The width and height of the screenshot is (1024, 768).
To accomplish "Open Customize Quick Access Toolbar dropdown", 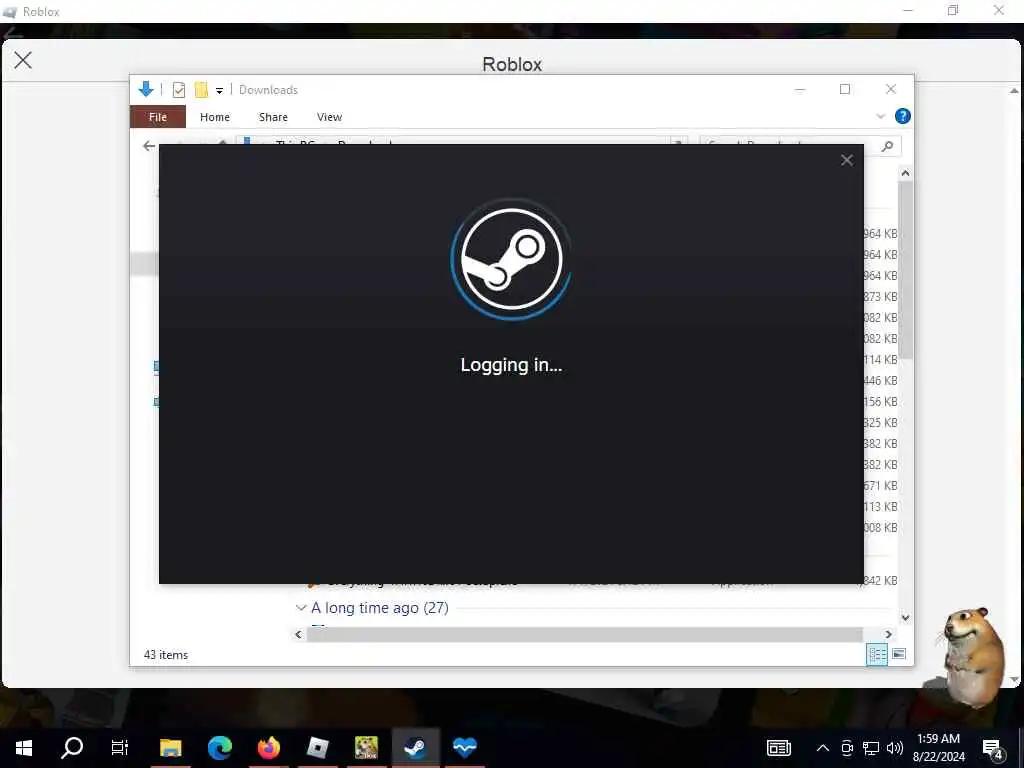I will (x=219, y=90).
